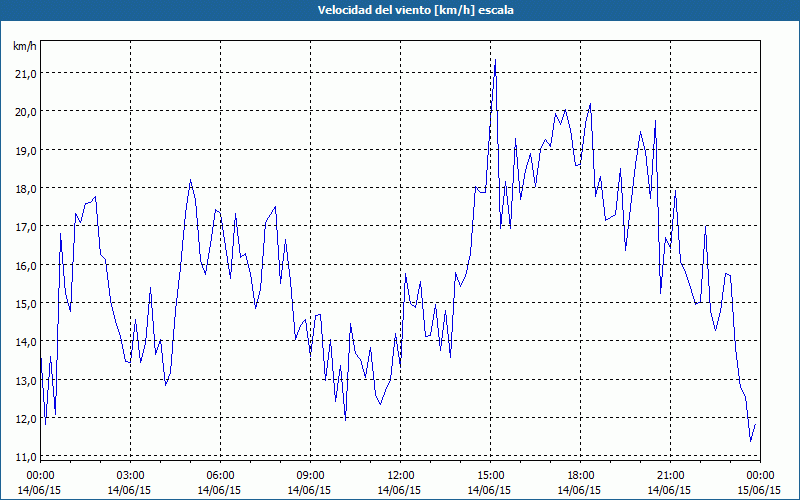
Task: Select the '11,0' y-axis value
Action: click(26, 457)
